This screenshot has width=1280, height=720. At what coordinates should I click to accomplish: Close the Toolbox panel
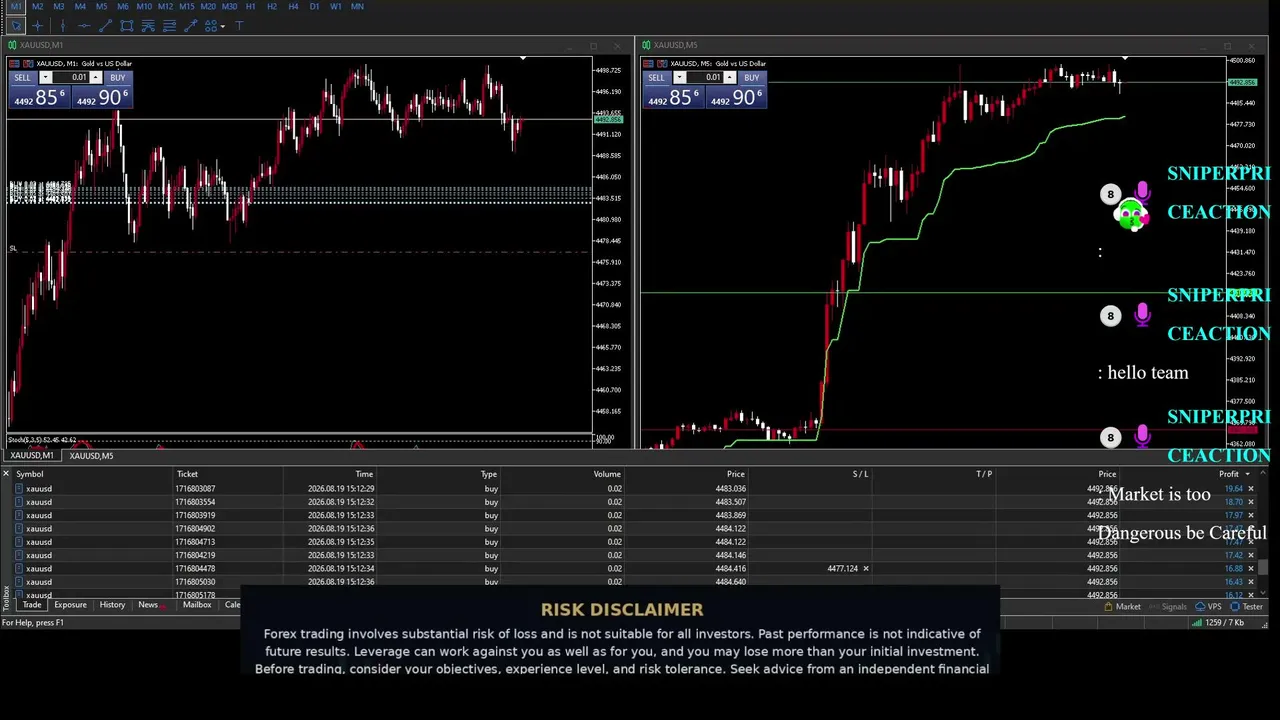6,474
